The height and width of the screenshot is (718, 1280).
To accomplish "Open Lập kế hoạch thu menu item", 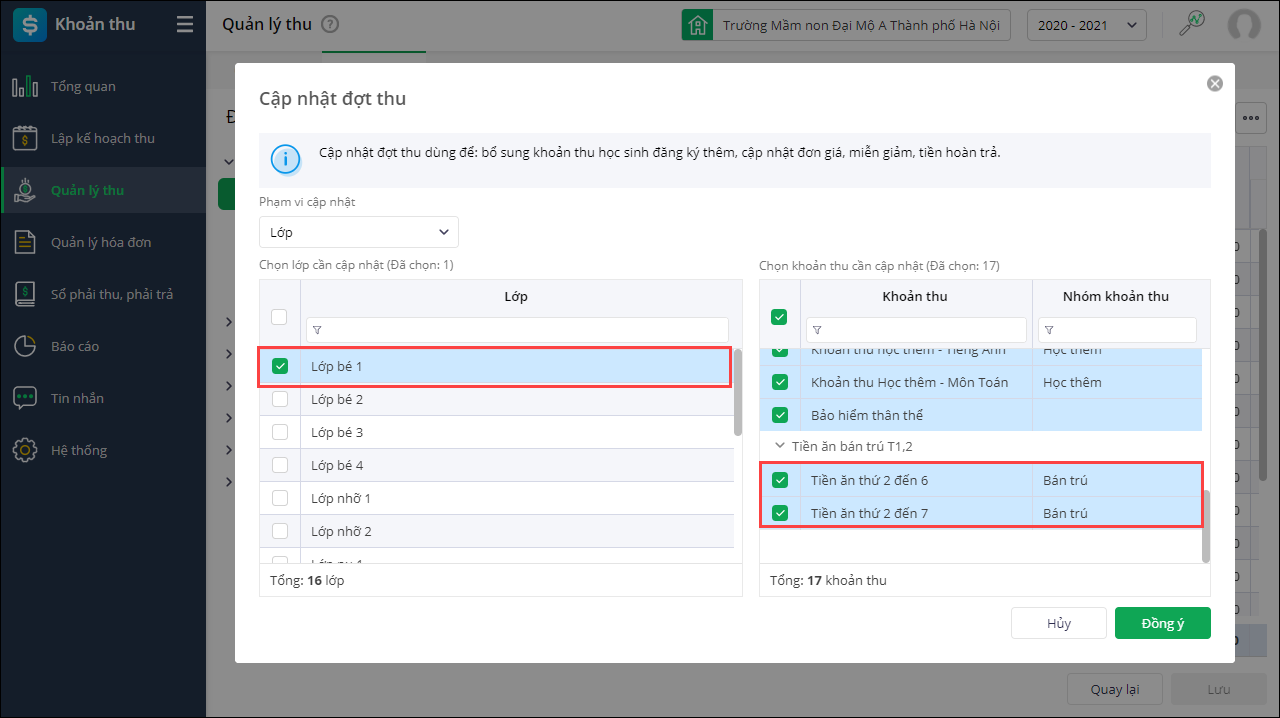I will click(103, 139).
